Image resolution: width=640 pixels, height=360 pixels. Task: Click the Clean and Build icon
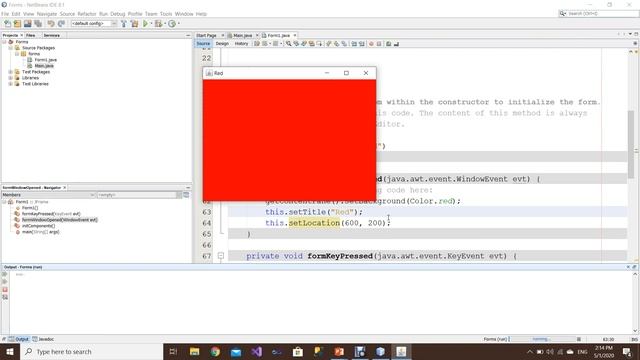pos(134,24)
